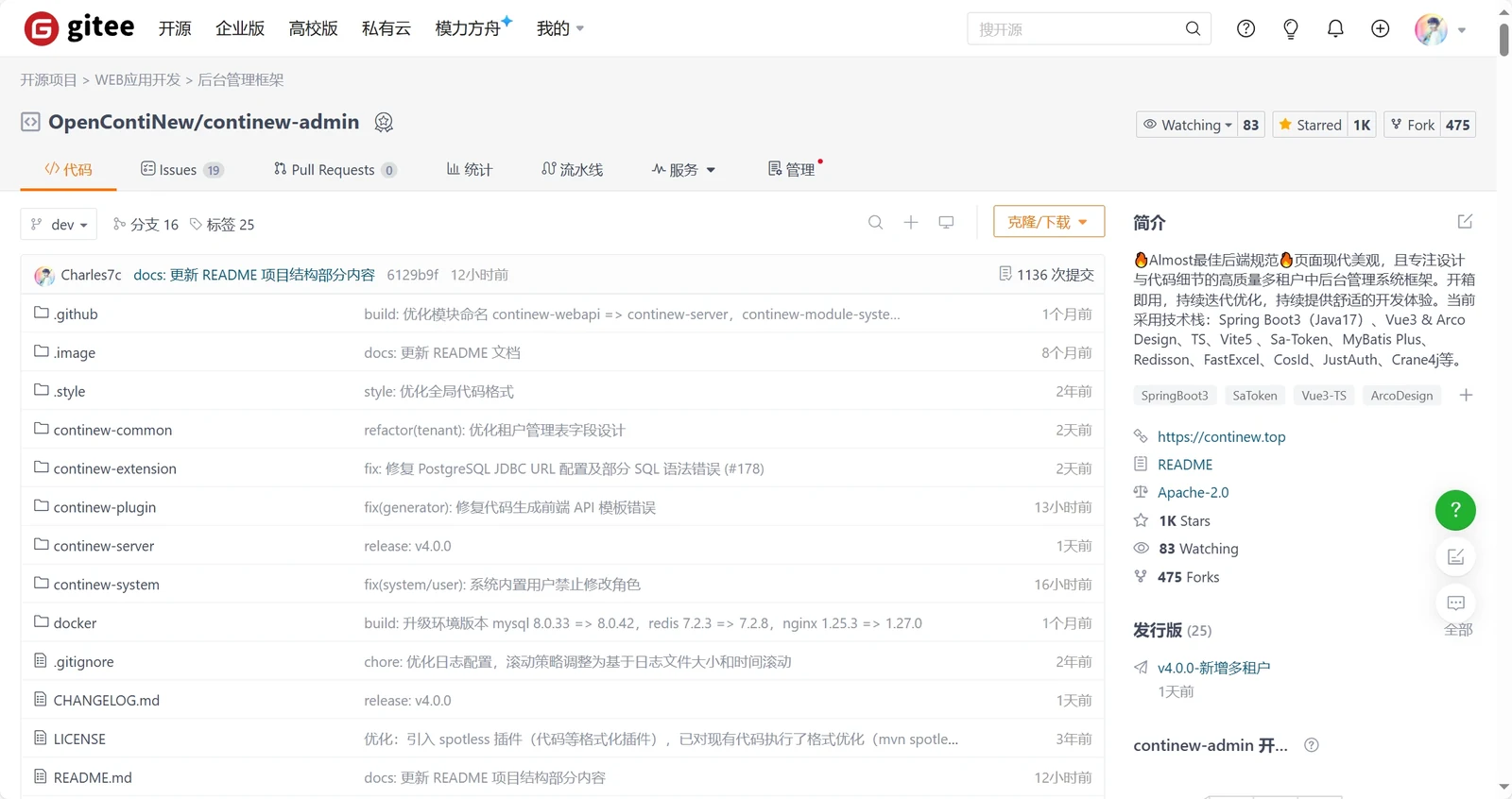
Task: Click the badge icon beside repository name
Action: point(384,122)
